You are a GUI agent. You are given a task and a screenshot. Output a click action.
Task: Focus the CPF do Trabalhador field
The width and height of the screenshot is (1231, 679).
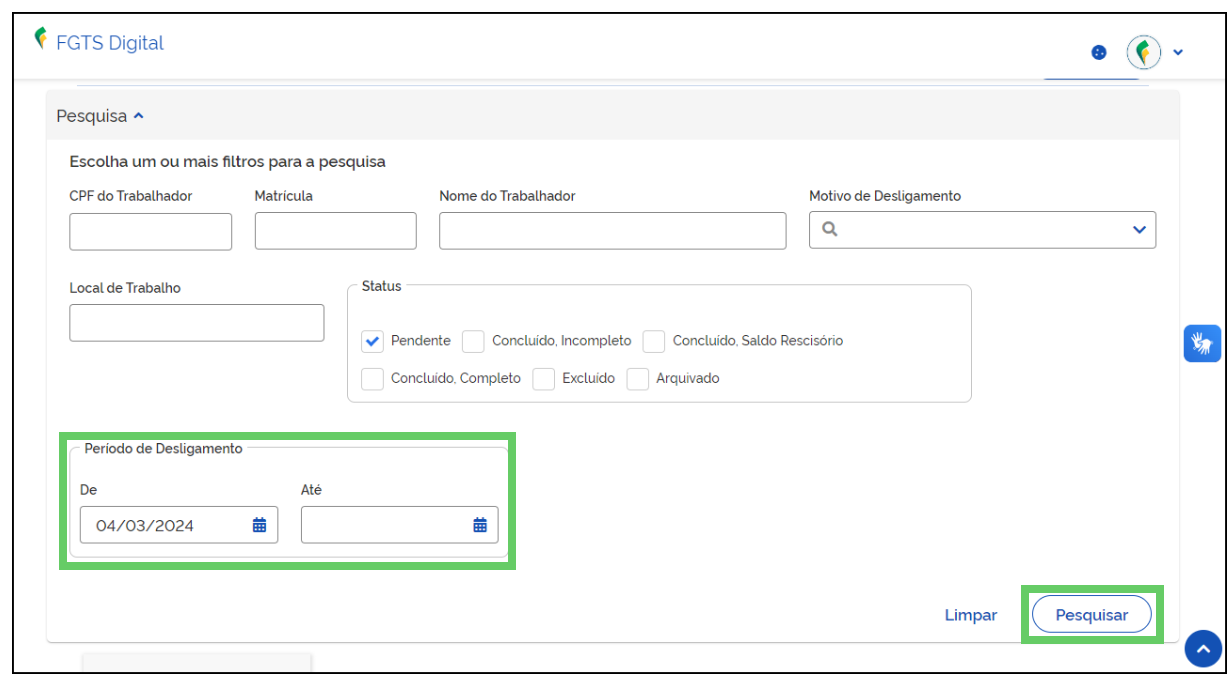click(x=150, y=231)
